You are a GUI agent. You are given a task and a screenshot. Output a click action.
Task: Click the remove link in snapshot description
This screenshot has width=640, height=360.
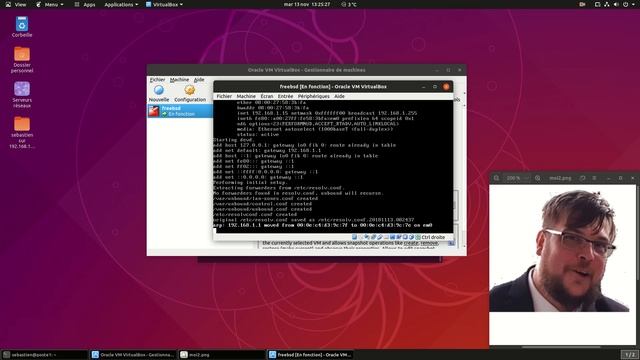[429, 243]
